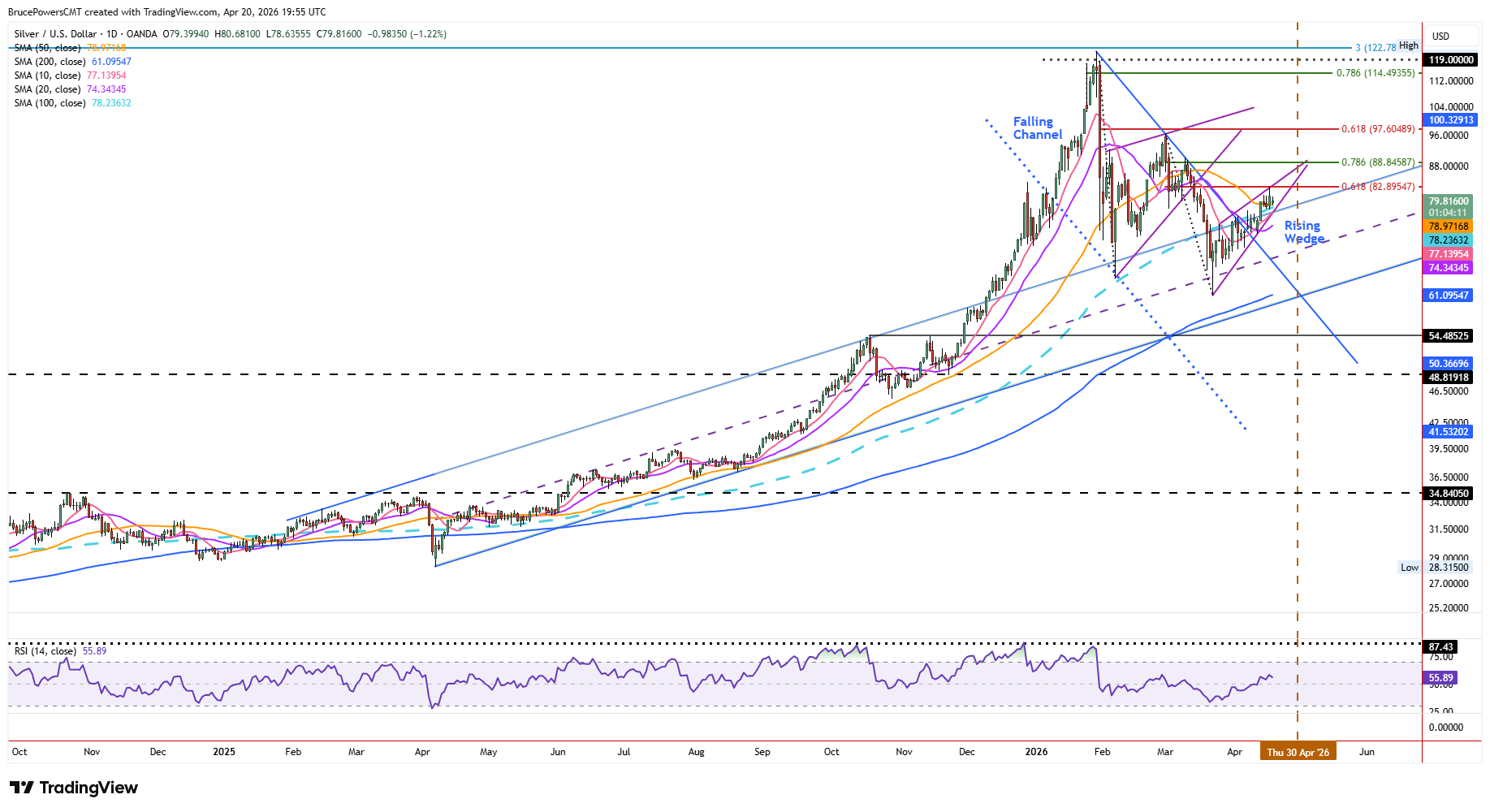Select the SMA (200, close) legend entry
1490x812 pixels.
click(72, 62)
